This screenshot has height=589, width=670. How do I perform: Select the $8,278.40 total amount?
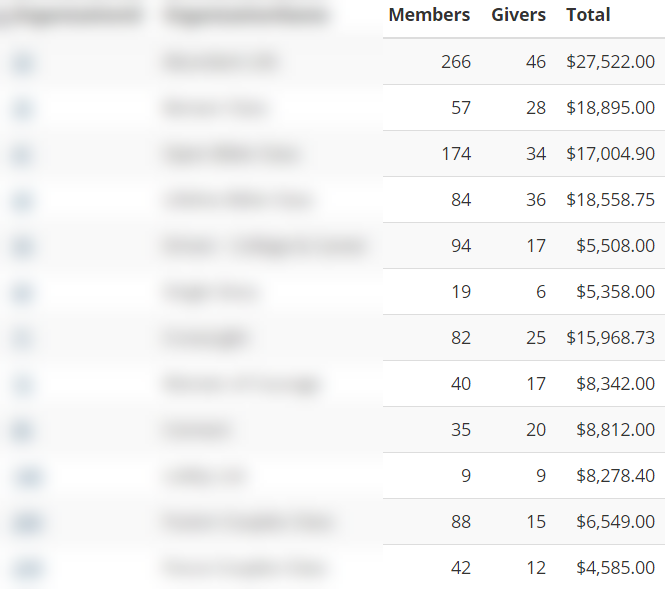click(x=615, y=476)
